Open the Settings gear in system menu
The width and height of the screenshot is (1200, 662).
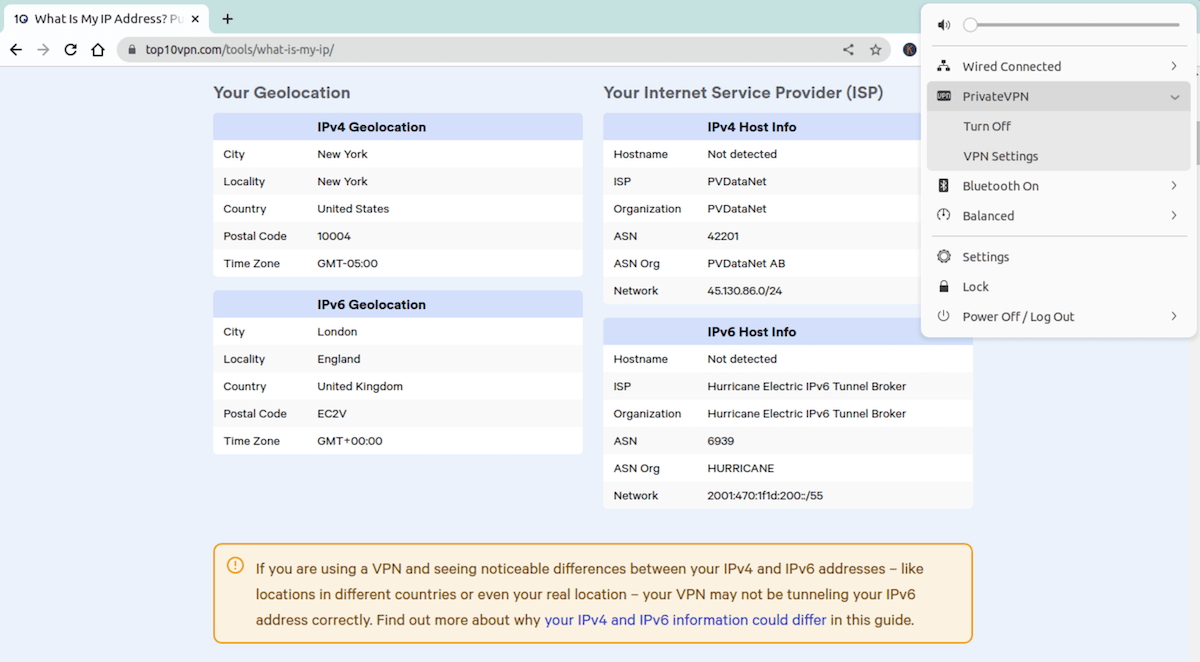tap(943, 256)
